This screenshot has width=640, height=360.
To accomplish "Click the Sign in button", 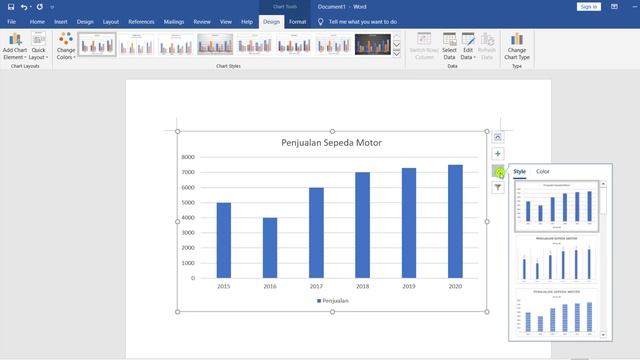I will pos(589,7).
